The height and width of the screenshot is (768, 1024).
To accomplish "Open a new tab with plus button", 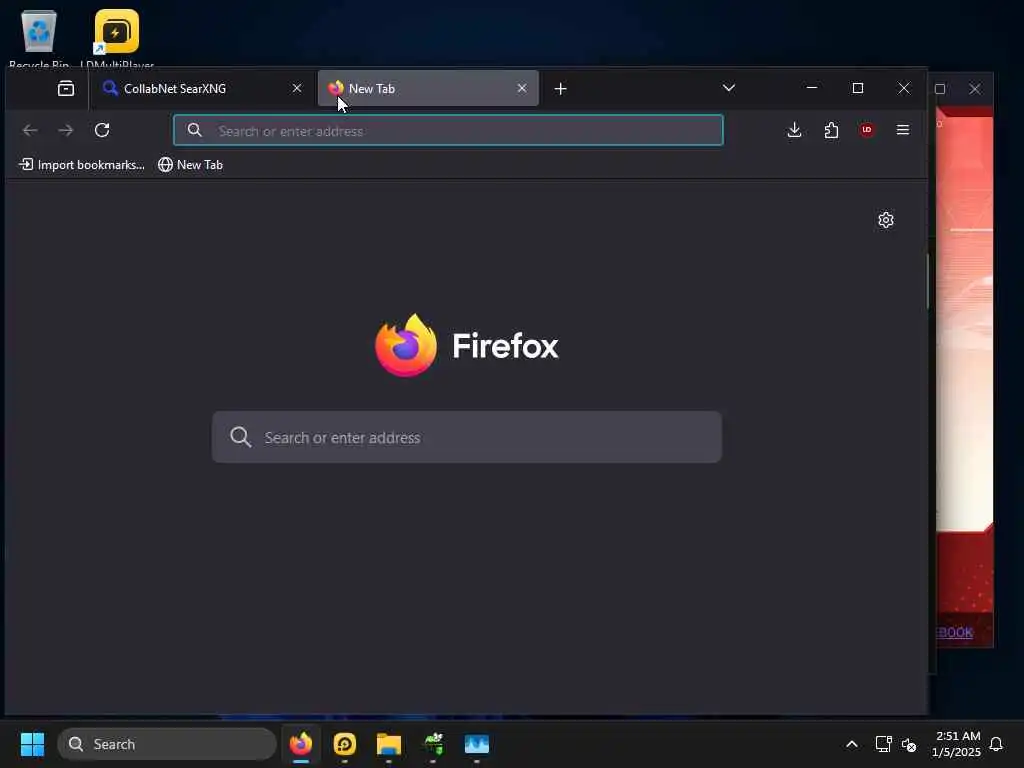I will click(560, 89).
